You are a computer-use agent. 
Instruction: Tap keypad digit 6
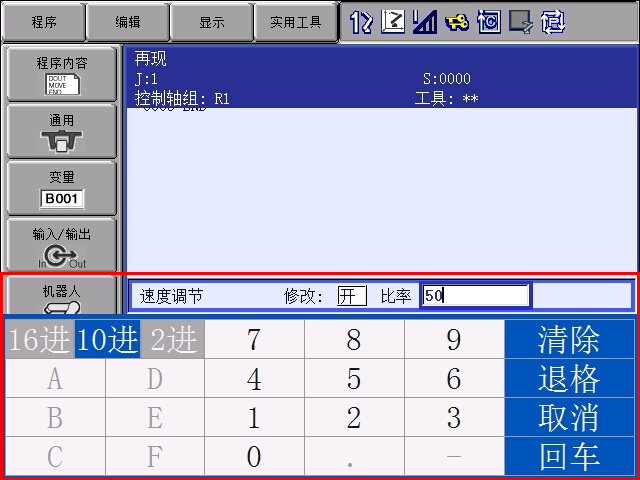click(x=454, y=378)
